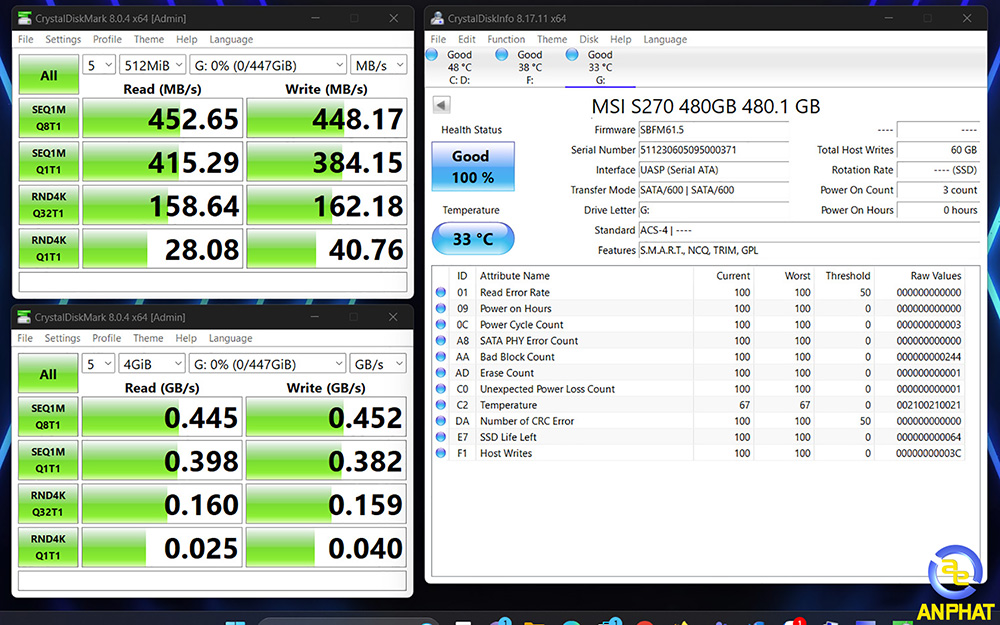Open drive selector in bottom CrystalDiskMark window
Screen dimensions: 1000x625
tap(267, 364)
